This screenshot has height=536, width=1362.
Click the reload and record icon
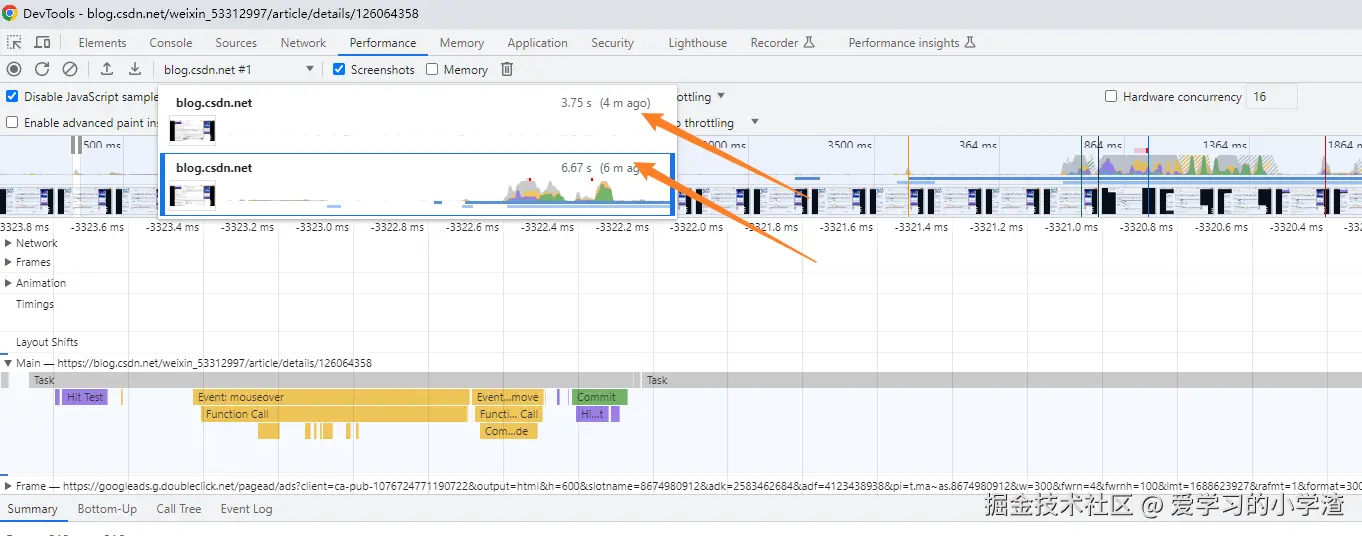point(42,69)
